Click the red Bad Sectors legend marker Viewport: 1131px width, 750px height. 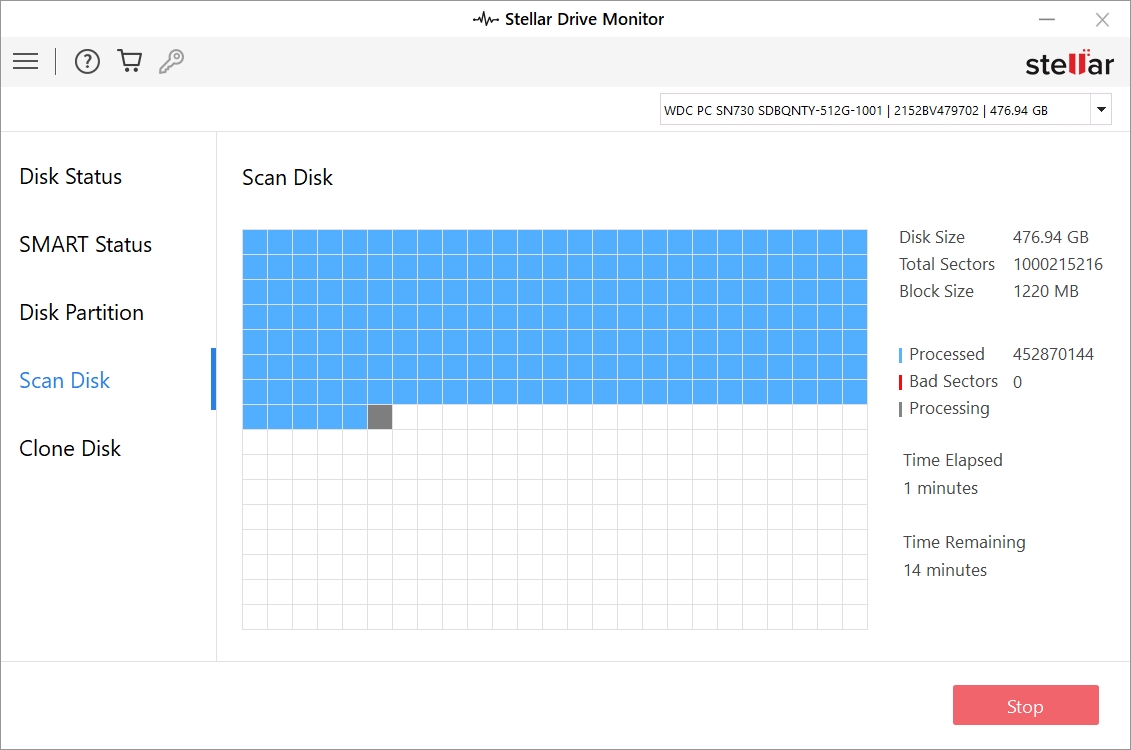[x=901, y=382]
